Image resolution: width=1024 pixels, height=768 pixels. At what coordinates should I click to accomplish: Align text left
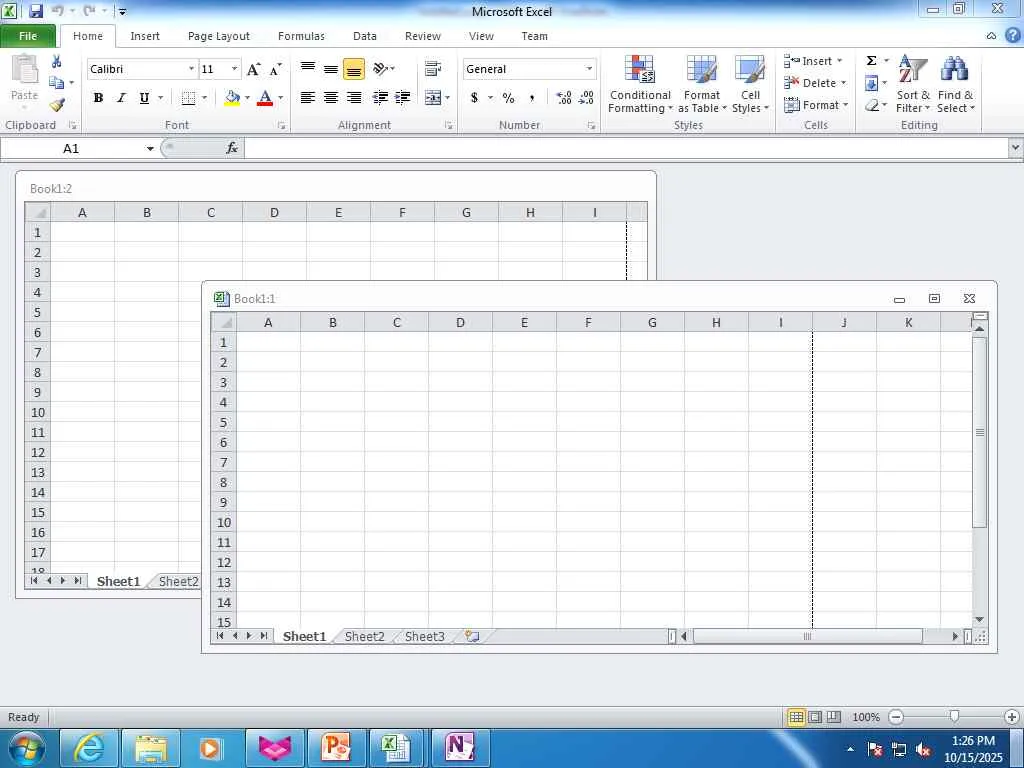coord(308,98)
